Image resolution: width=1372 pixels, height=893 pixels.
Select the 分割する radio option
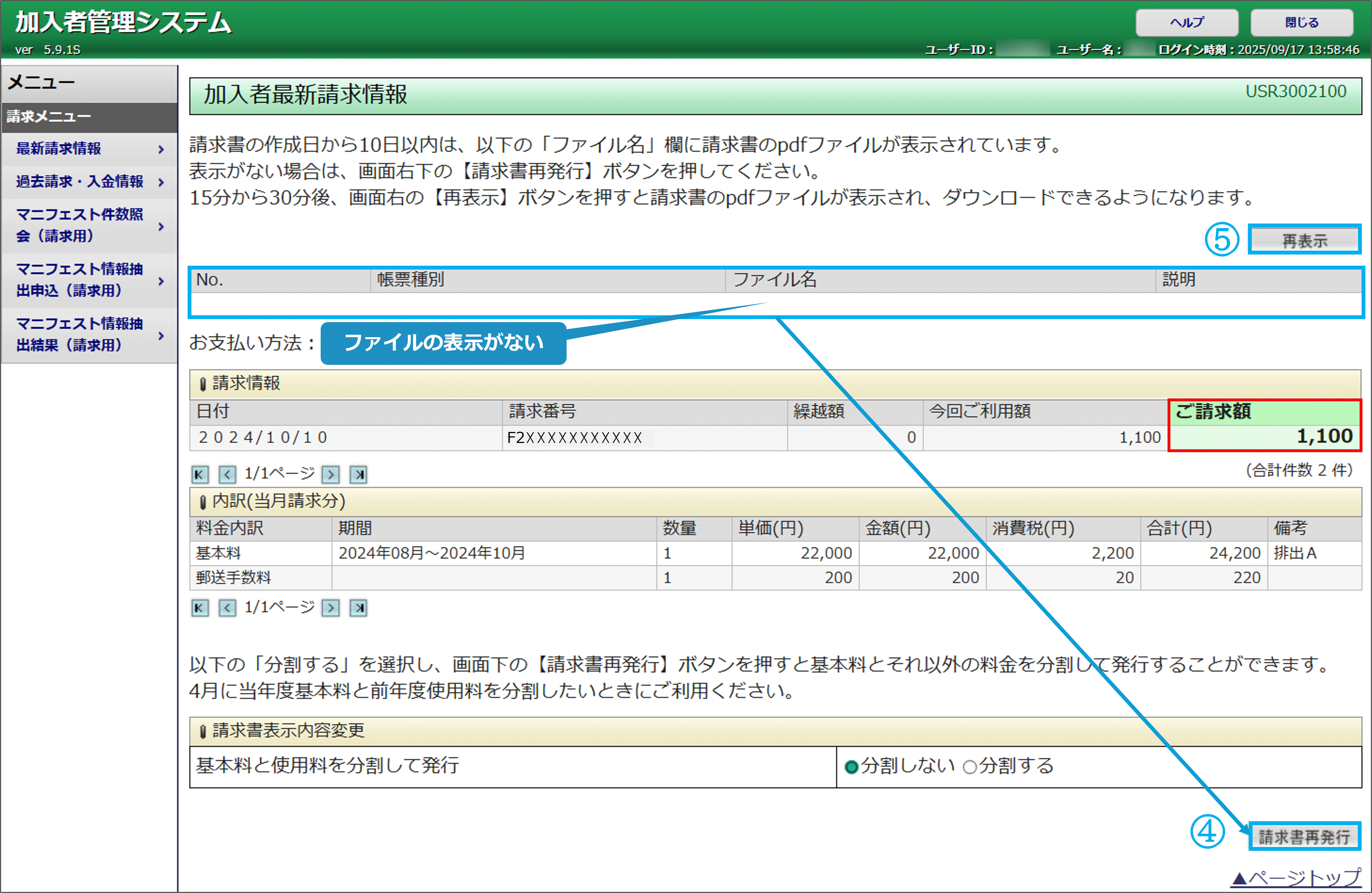[x=970, y=767]
